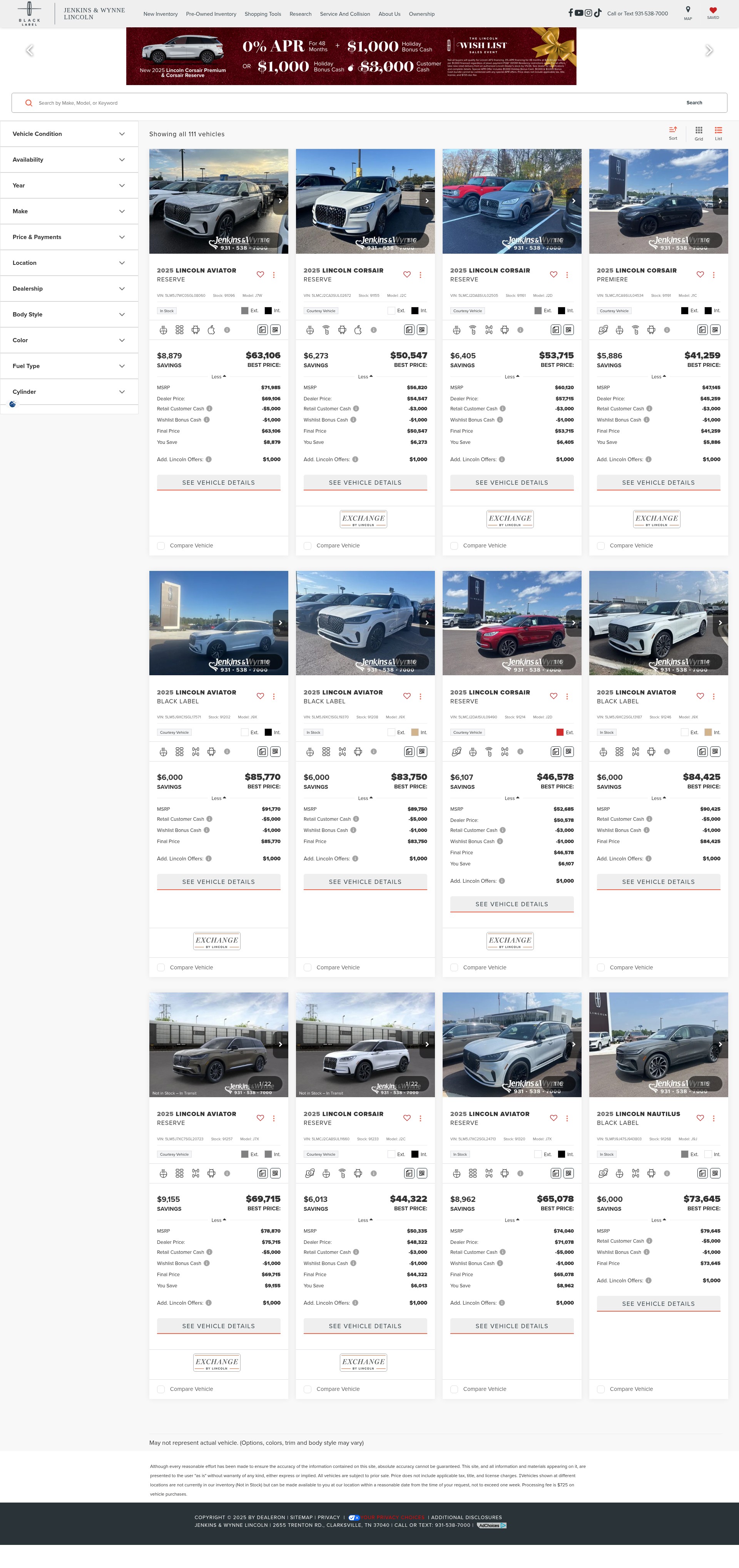Click Retail Customer Cash info icon, $63,106 Aviator
739x1568 pixels.
[209, 409]
